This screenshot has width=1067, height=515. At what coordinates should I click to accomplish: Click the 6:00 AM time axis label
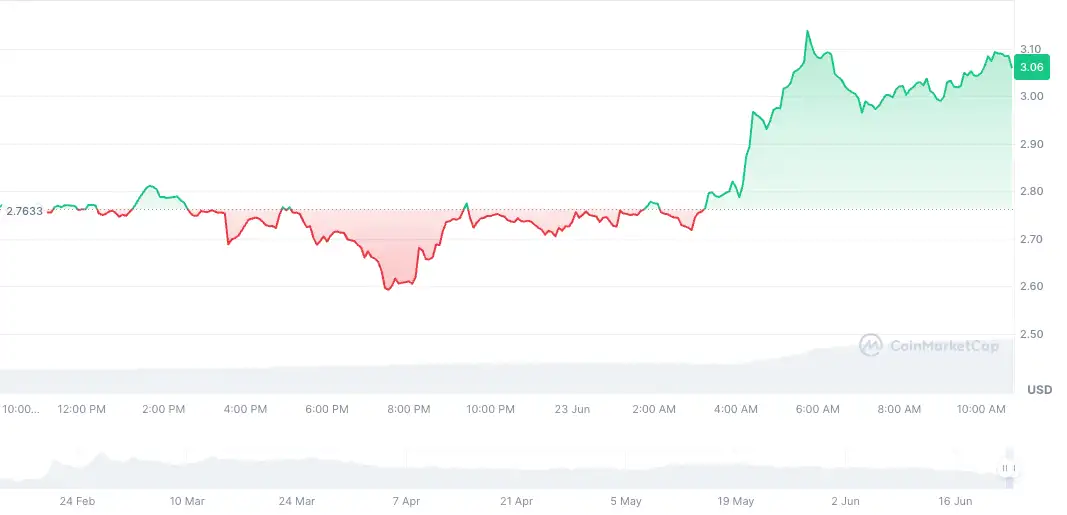click(817, 409)
